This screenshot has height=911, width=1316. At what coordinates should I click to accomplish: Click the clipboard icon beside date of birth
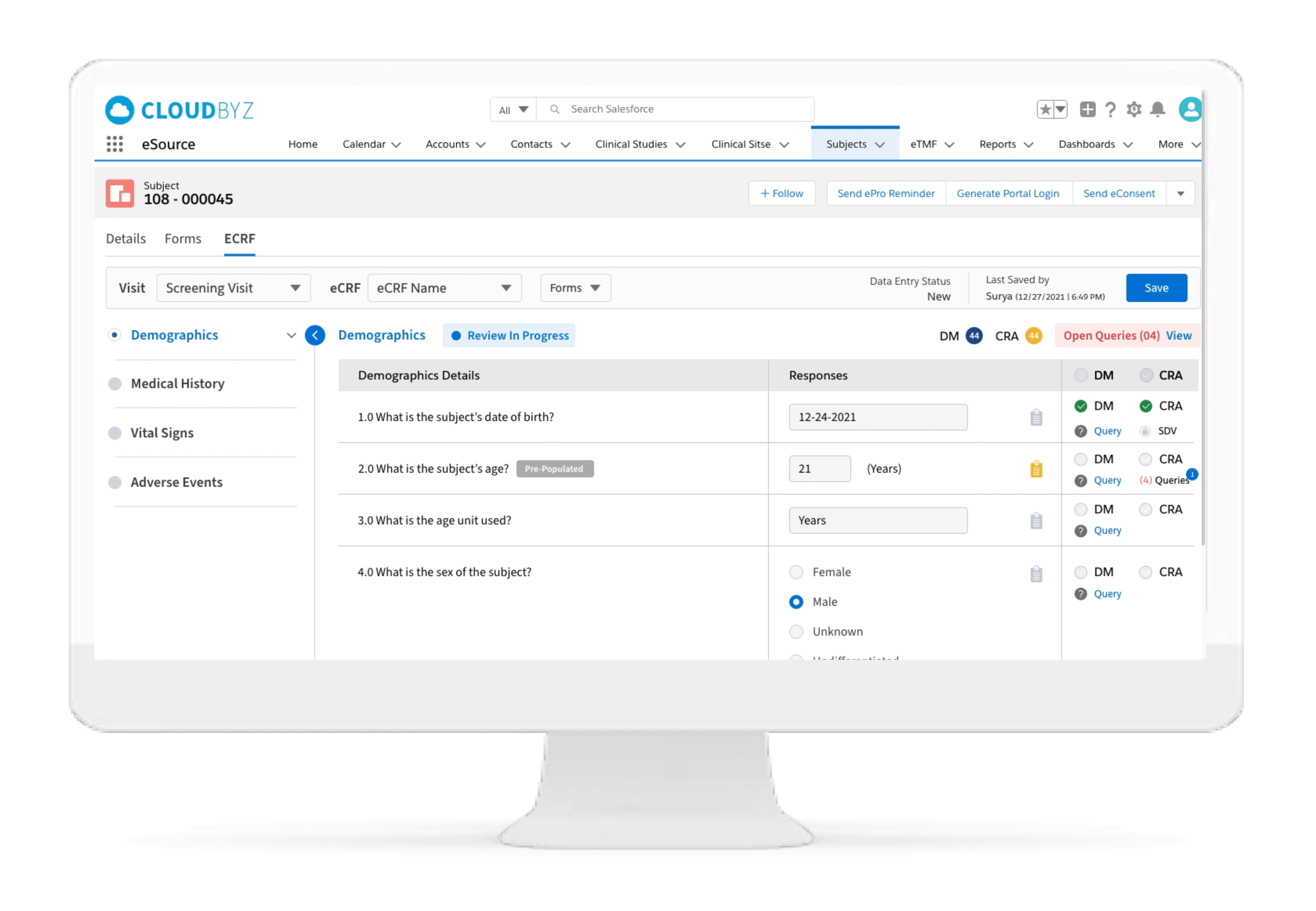coord(1036,417)
